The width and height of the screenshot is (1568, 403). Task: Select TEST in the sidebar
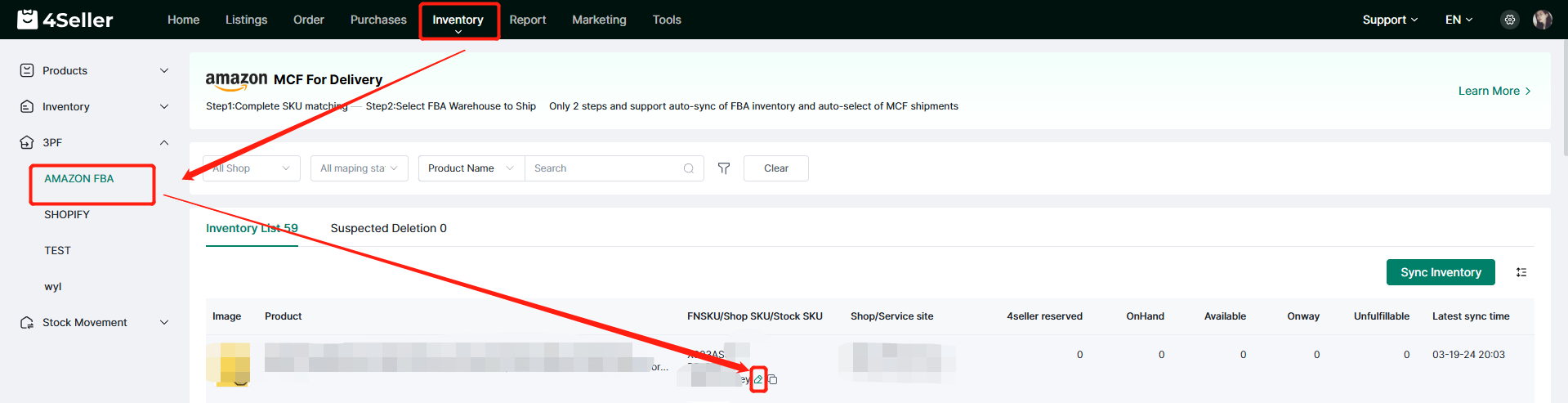(x=57, y=250)
